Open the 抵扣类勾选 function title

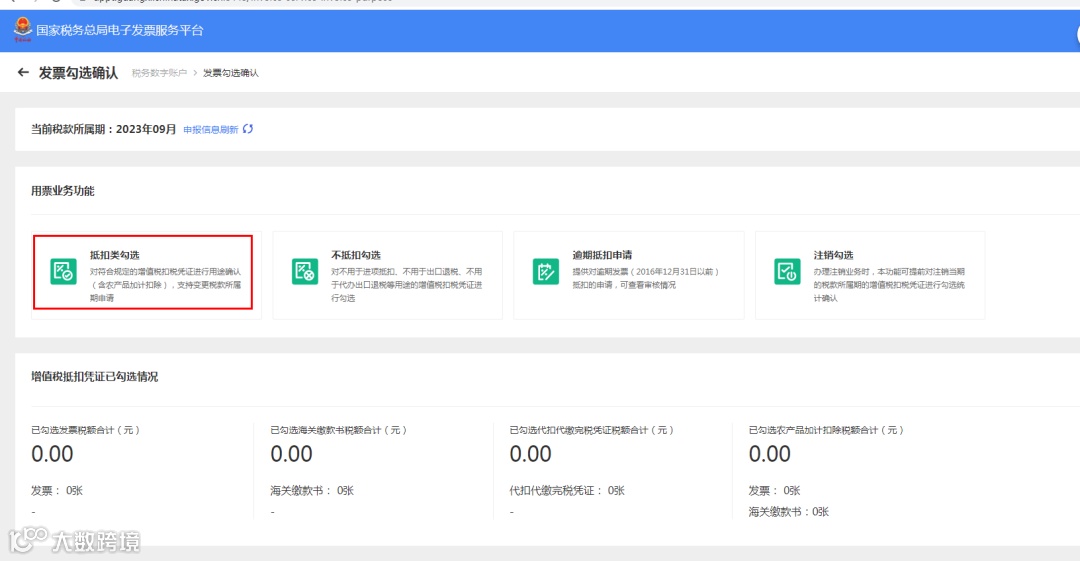pos(114,255)
